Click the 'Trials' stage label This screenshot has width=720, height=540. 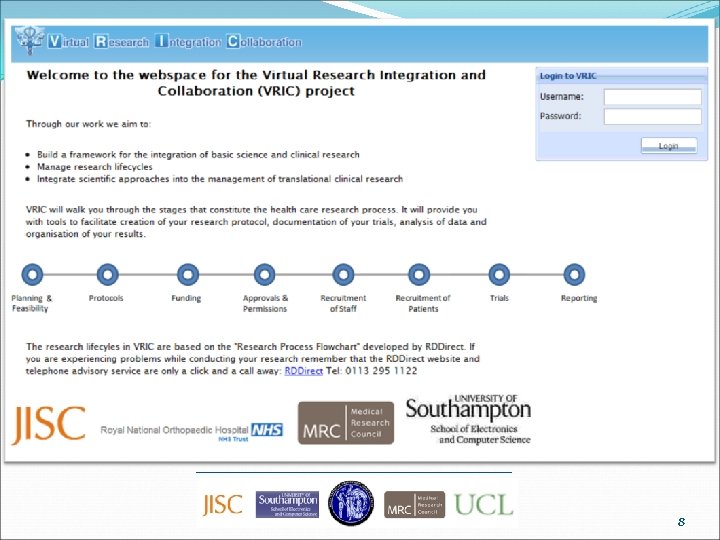(x=499, y=298)
